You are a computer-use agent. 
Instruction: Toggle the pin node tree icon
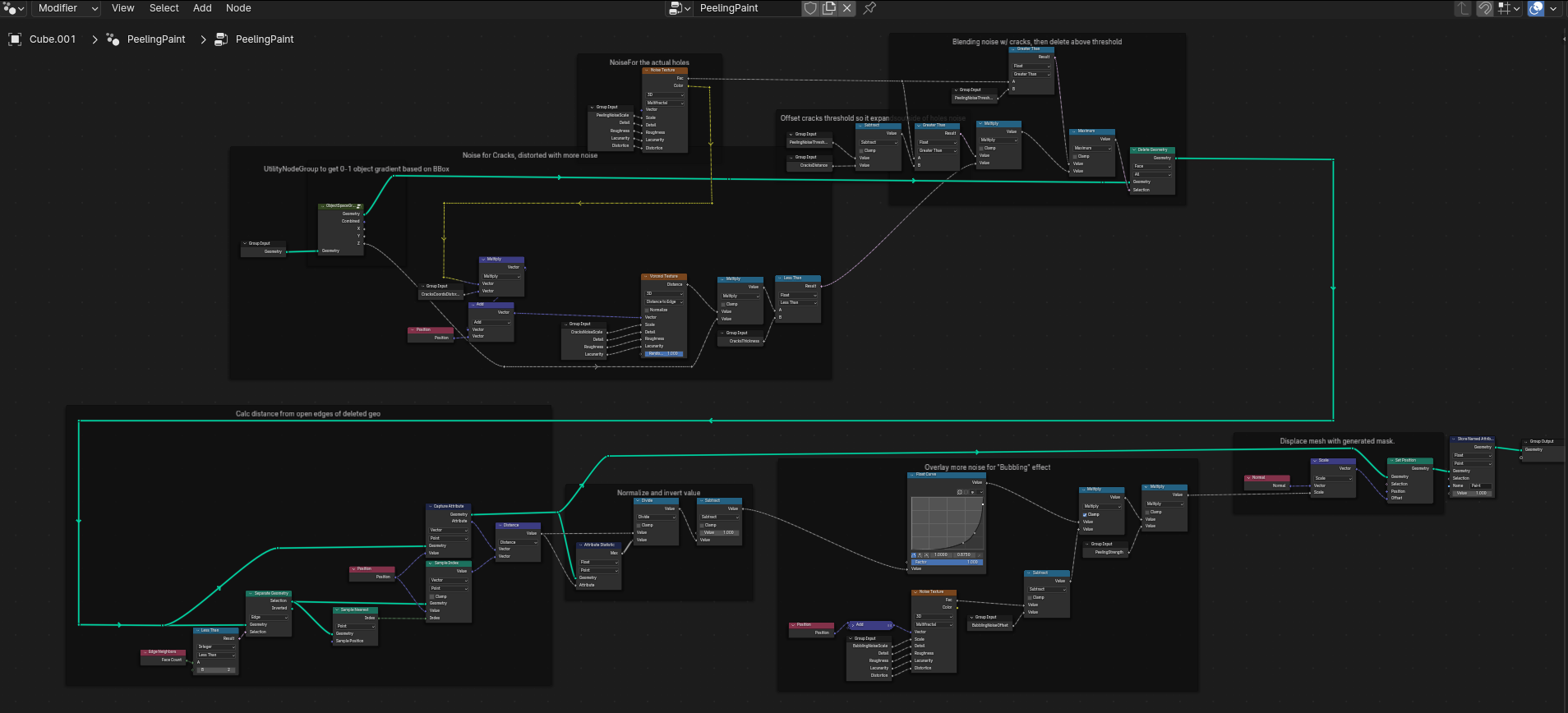click(869, 8)
